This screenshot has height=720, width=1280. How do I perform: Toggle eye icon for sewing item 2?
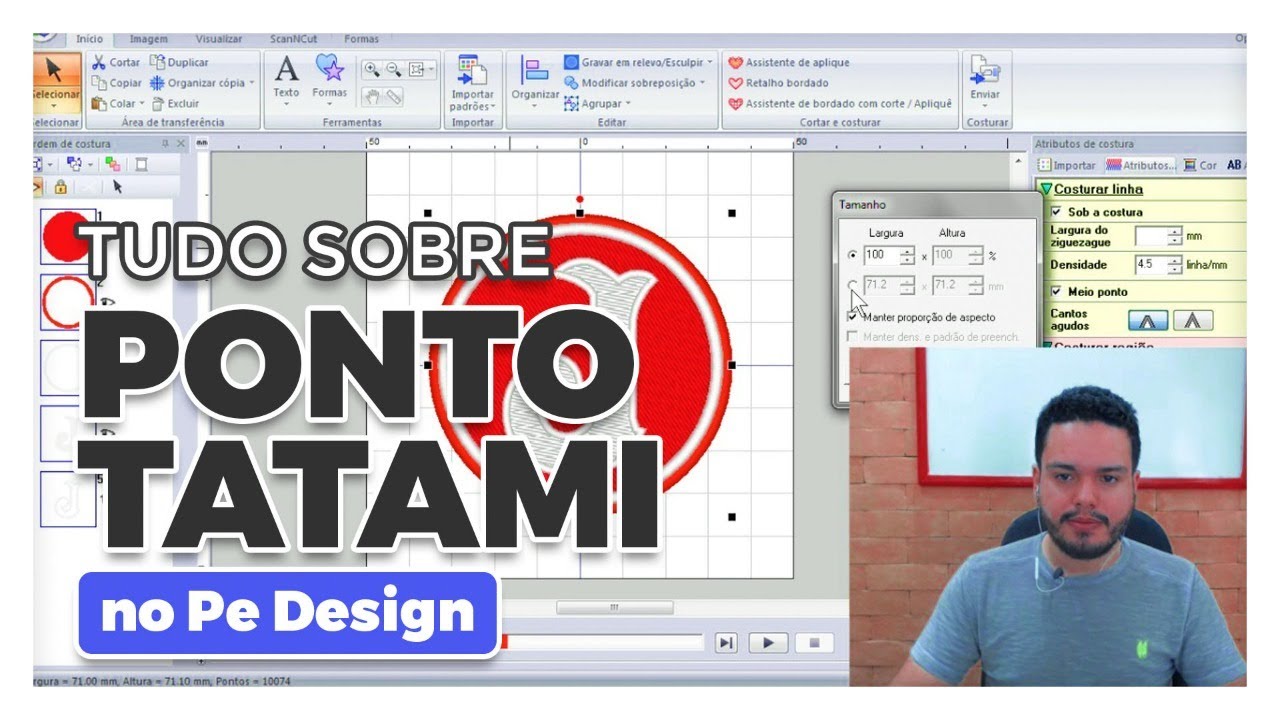tap(108, 301)
